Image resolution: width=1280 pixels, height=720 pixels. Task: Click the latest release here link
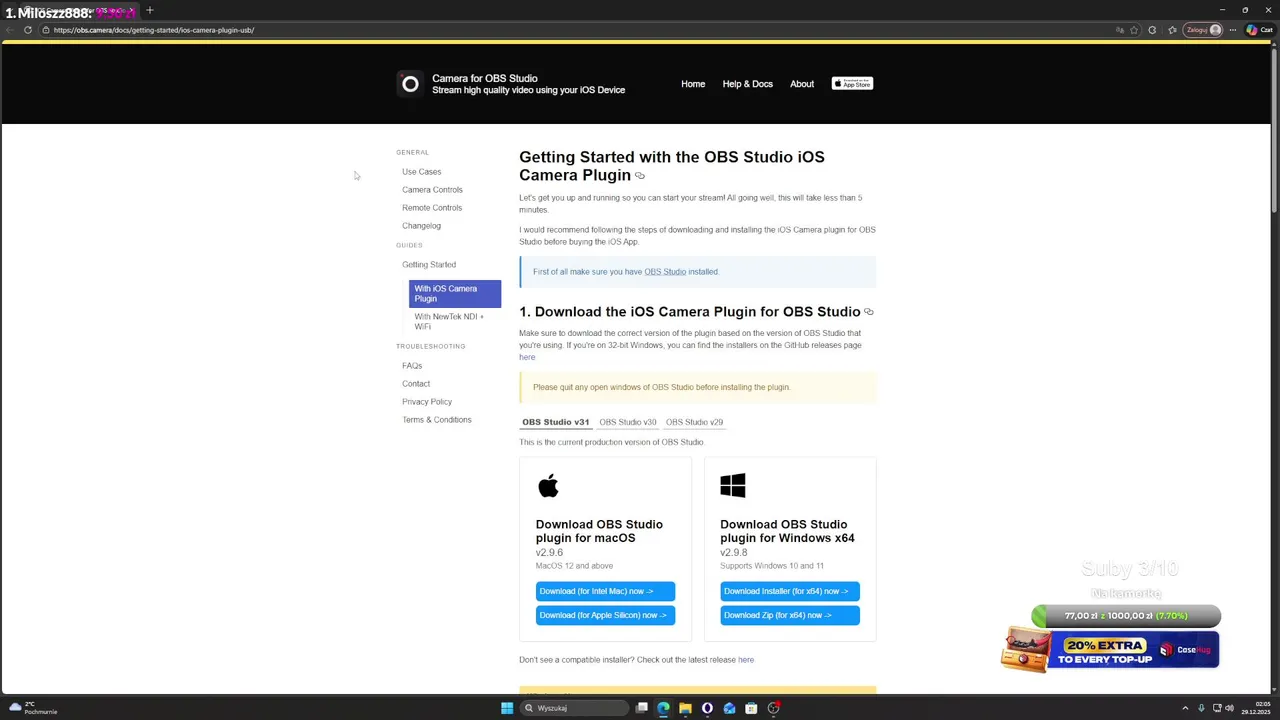click(746, 660)
